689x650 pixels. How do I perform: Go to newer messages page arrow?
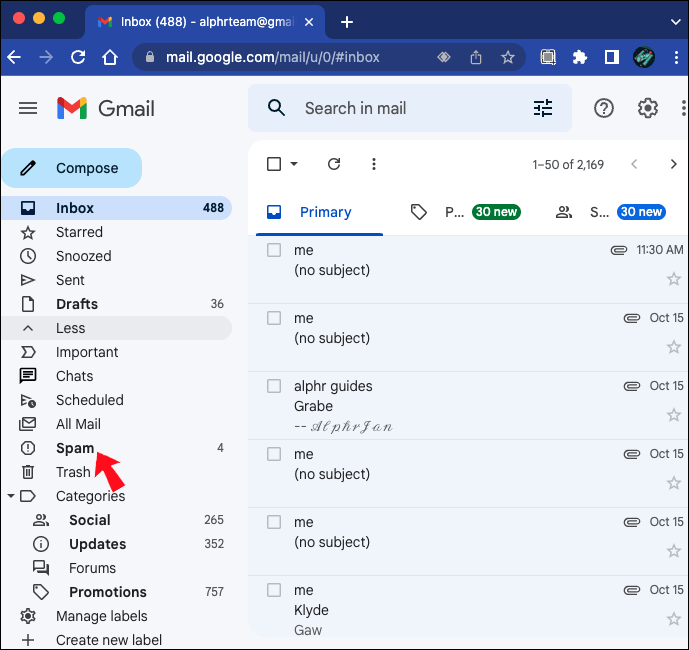pos(634,164)
